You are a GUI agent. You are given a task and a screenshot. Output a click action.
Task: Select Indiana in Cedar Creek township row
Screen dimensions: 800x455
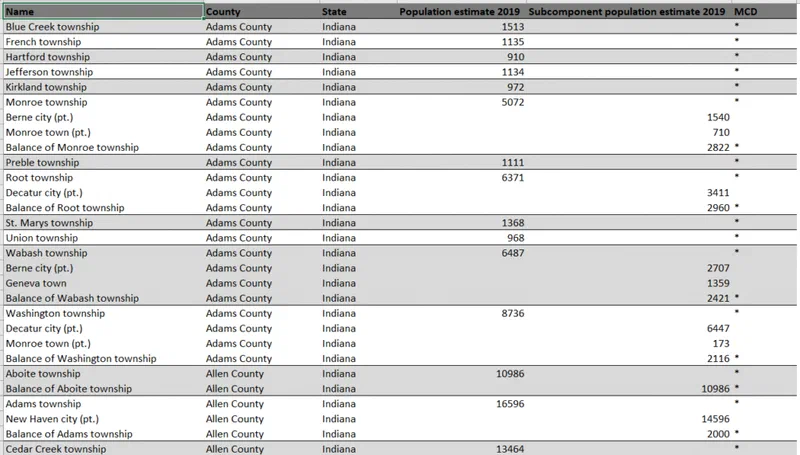tap(339, 449)
